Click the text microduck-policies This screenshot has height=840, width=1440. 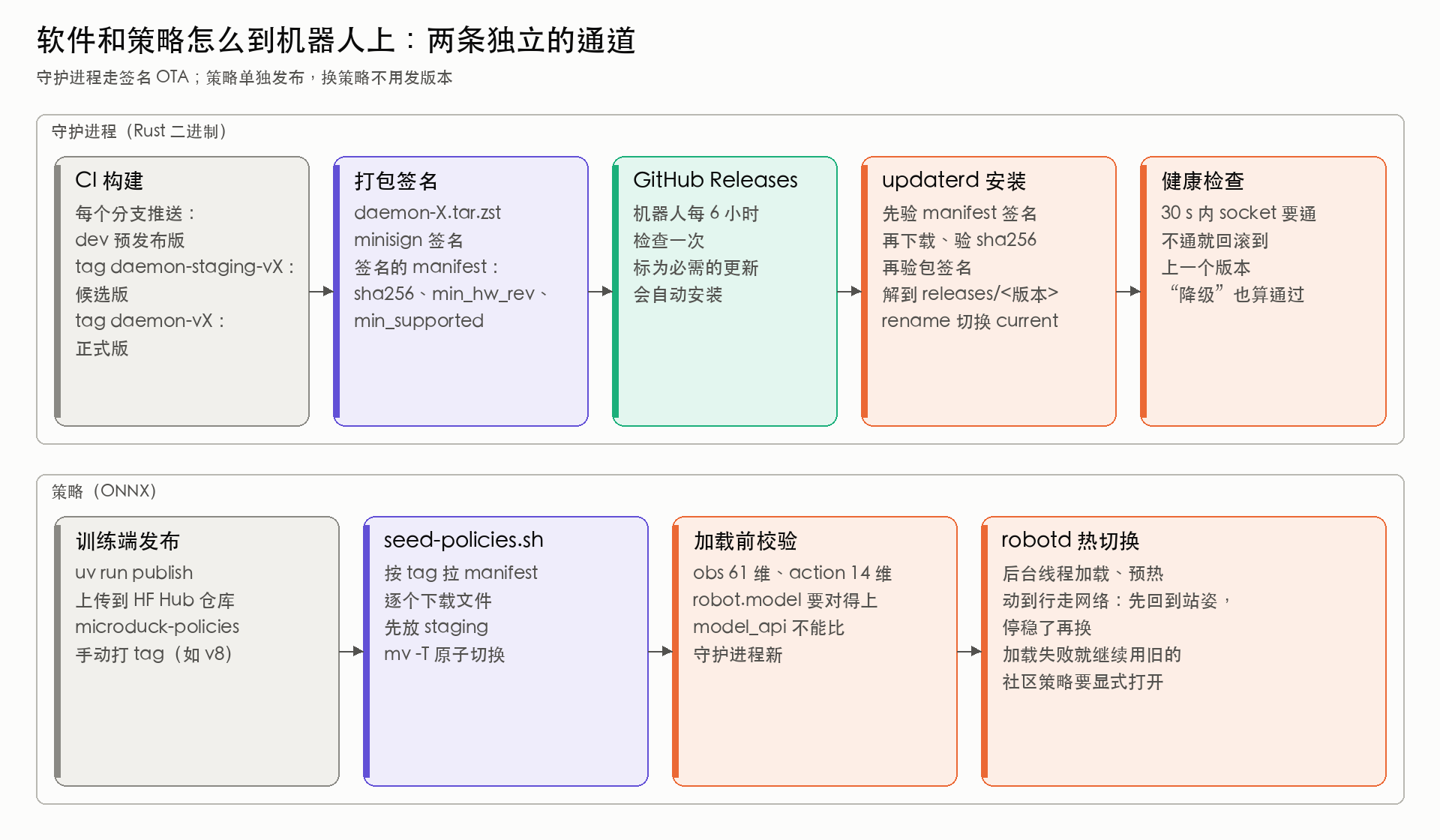tap(157, 627)
